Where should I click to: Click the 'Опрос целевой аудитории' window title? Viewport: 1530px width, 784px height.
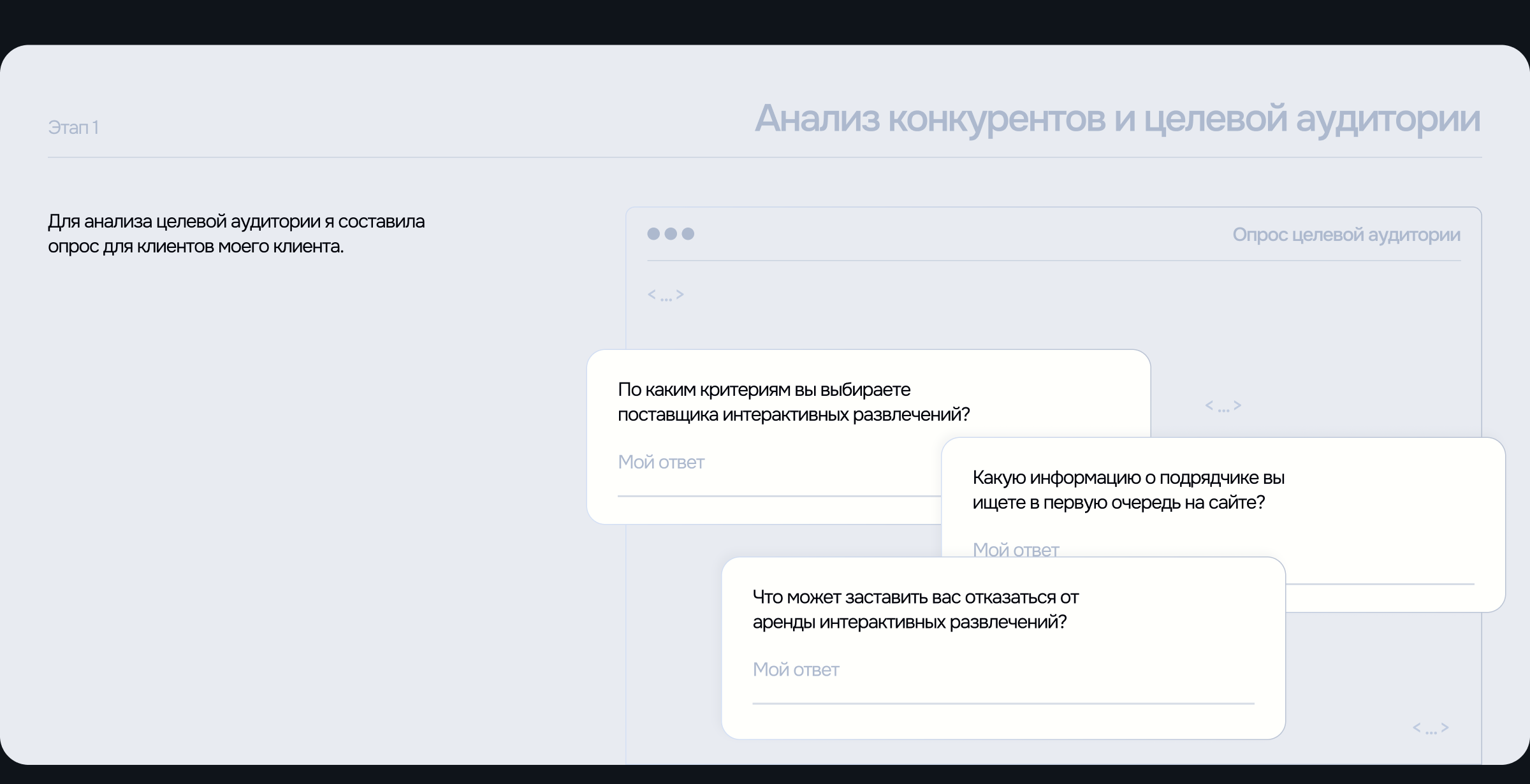tap(1346, 235)
